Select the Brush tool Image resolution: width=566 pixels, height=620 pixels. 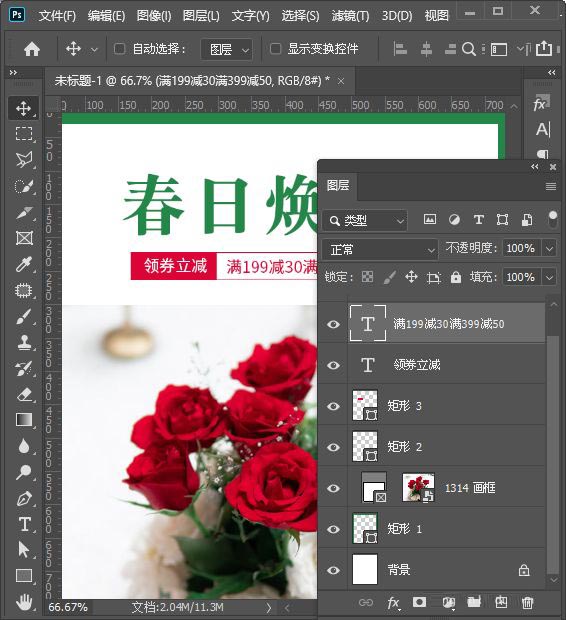pos(24,316)
